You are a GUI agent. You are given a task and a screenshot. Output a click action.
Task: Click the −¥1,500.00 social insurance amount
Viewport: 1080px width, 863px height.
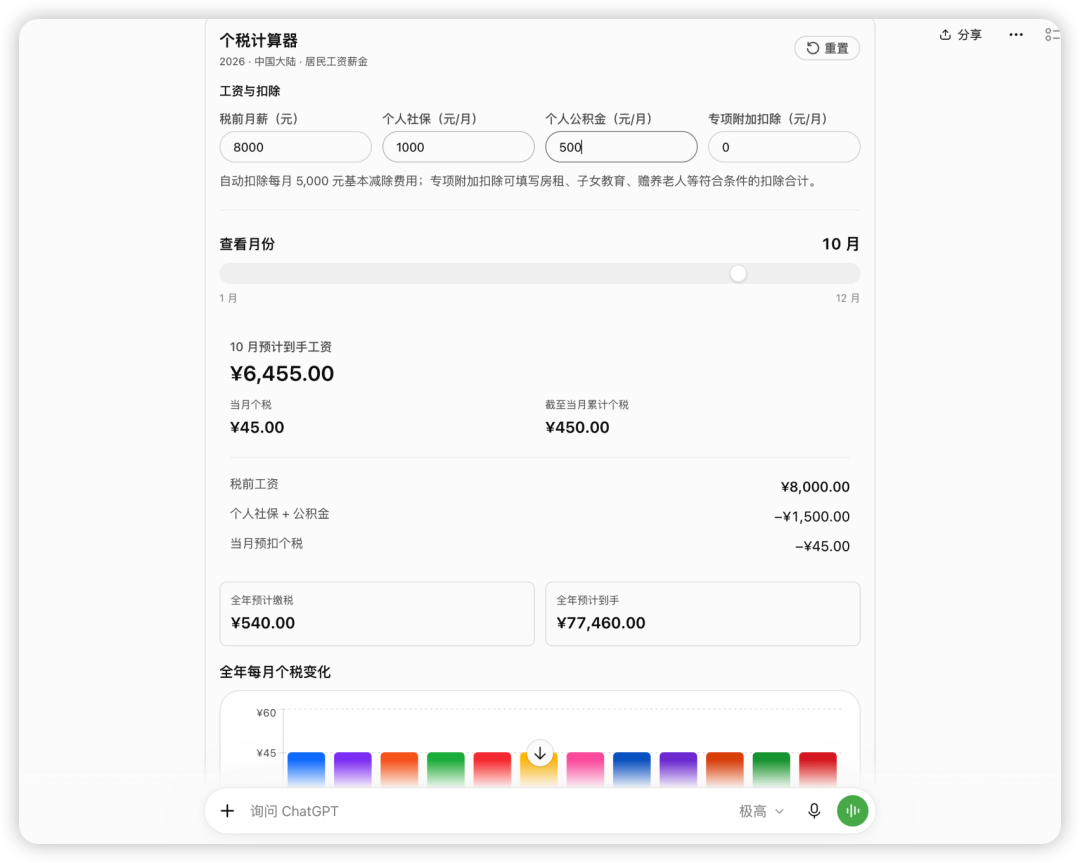pos(812,517)
